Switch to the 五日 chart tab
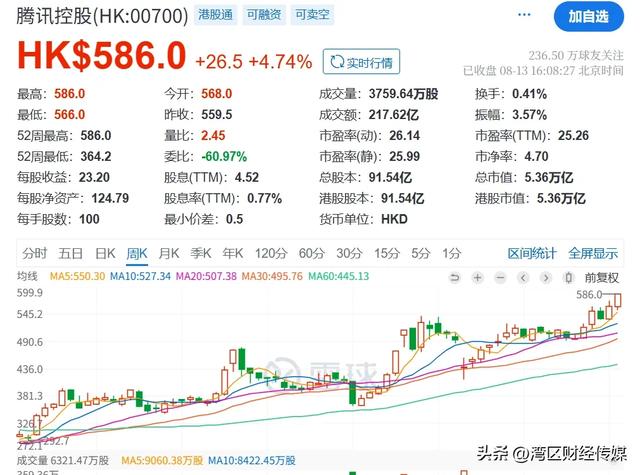Viewport: 640px width, 475px height. 71,253
